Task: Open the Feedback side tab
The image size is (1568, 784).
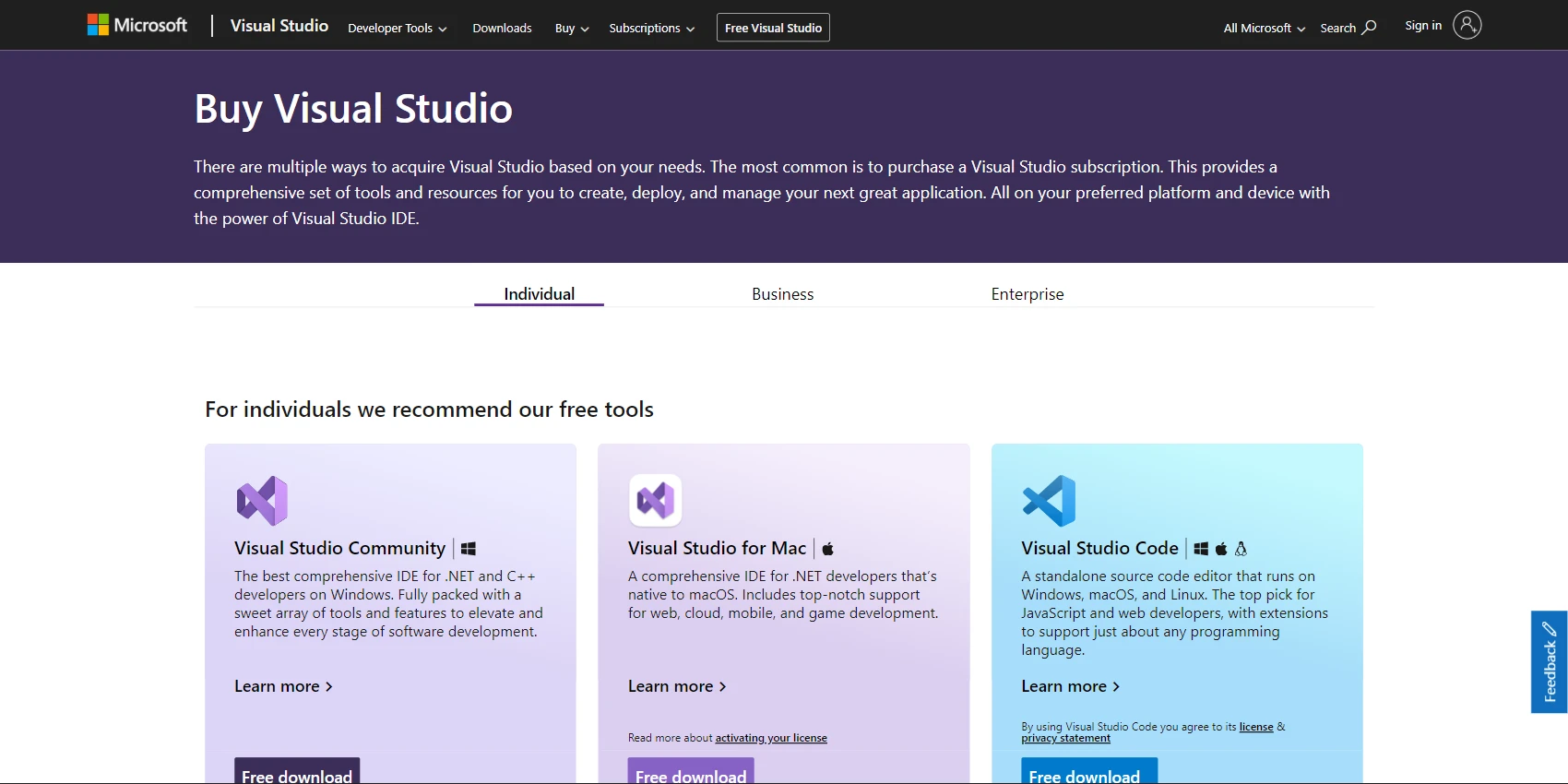Action: (1550, 661)
